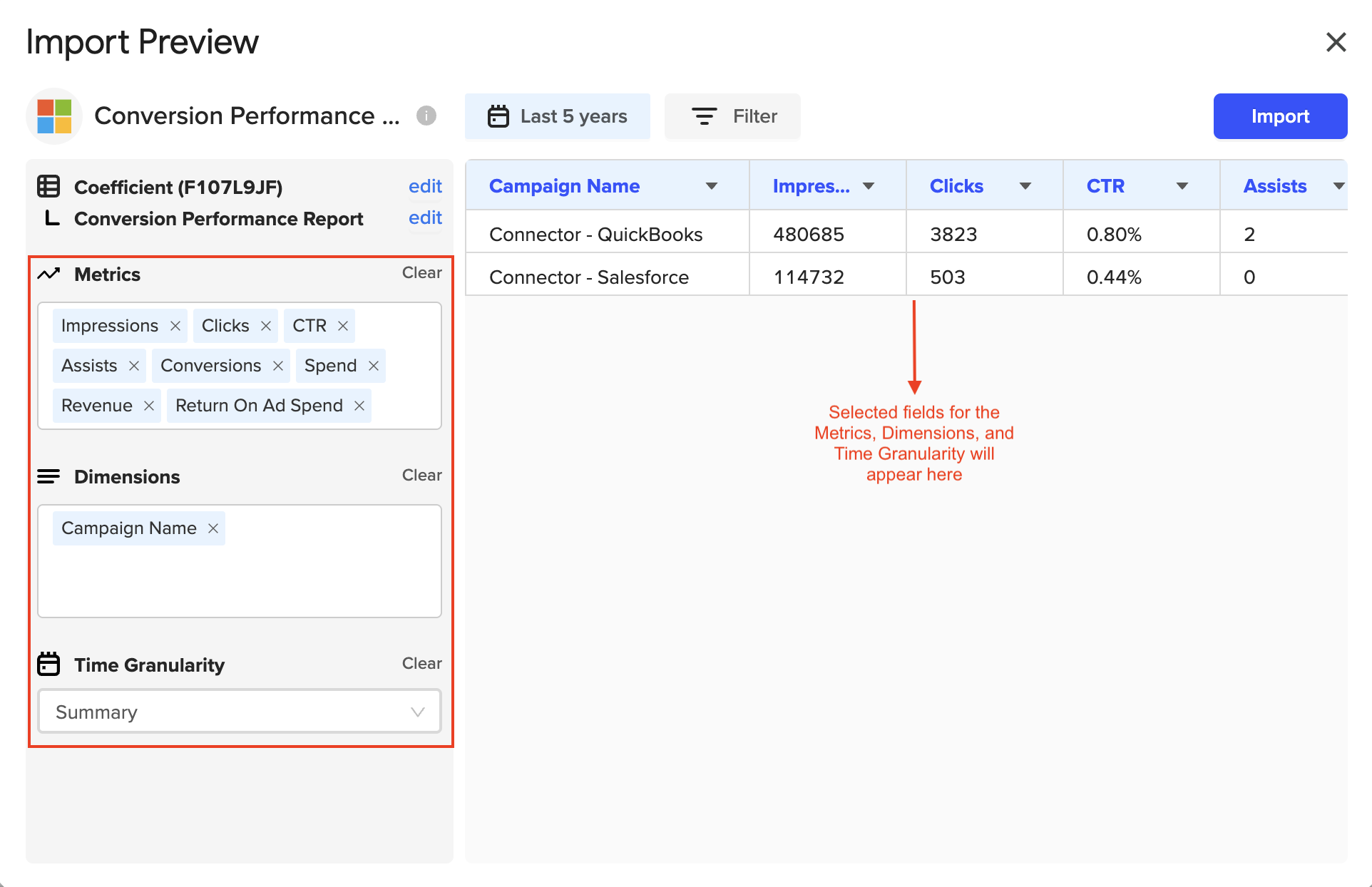The image size is (1372, 887).
Task: Open the Last 5 years date range
Action: click(558, 116)
